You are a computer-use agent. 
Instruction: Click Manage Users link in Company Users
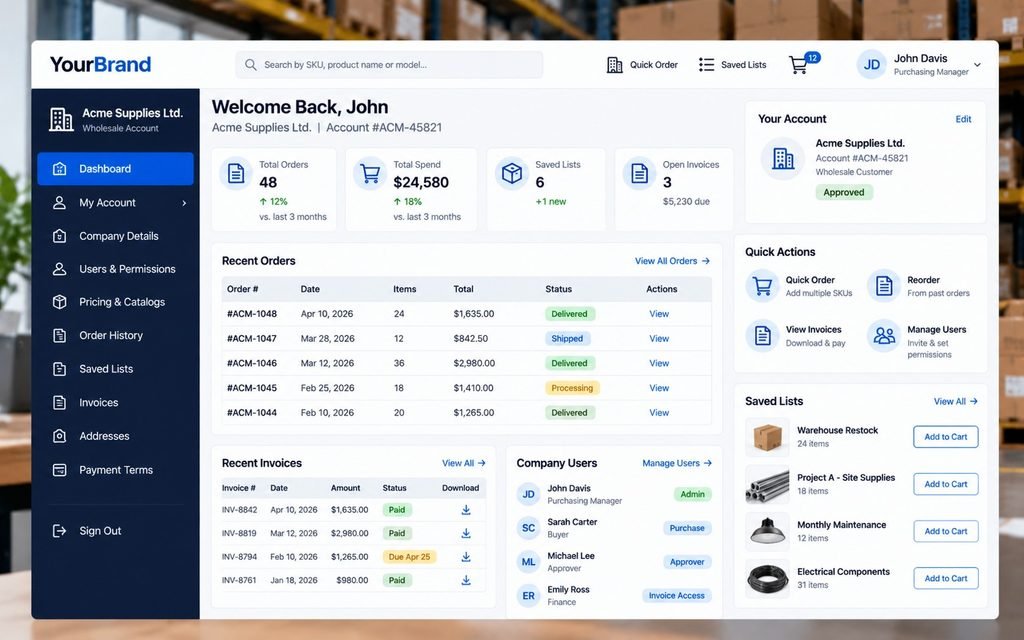[x=677, y=463]
